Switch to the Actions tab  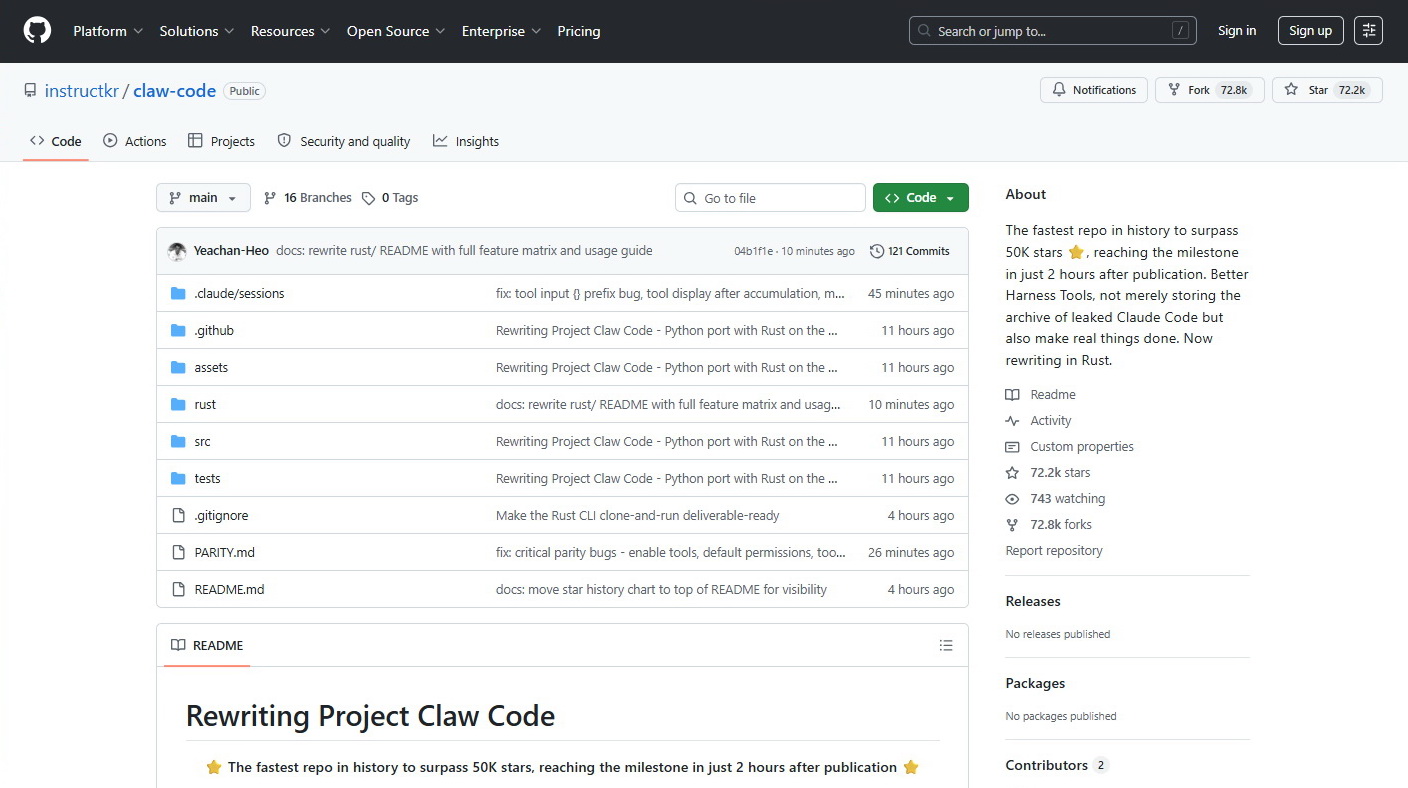(135, 142)
